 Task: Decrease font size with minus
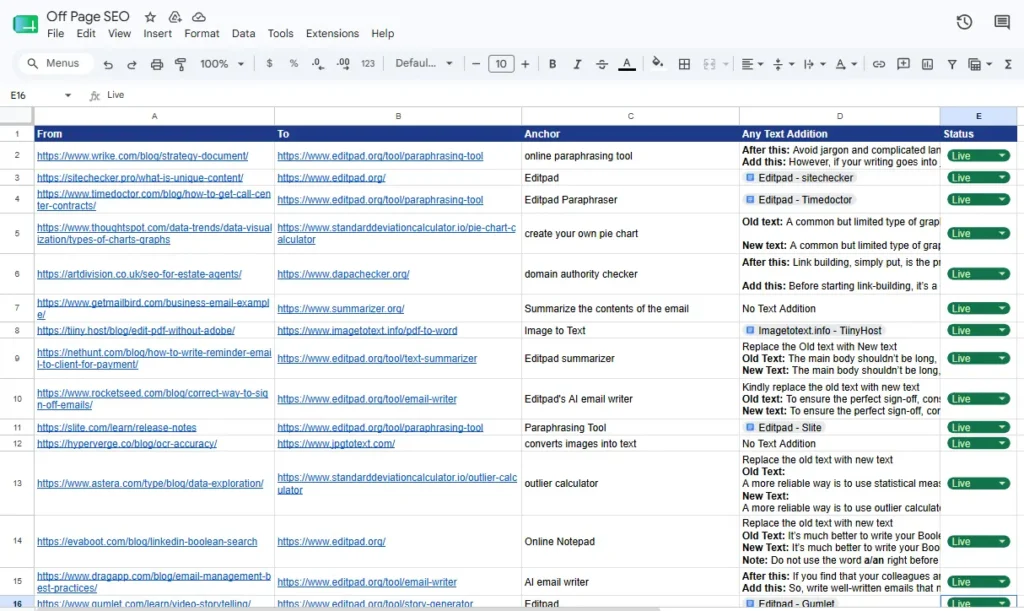pos(476,63)
